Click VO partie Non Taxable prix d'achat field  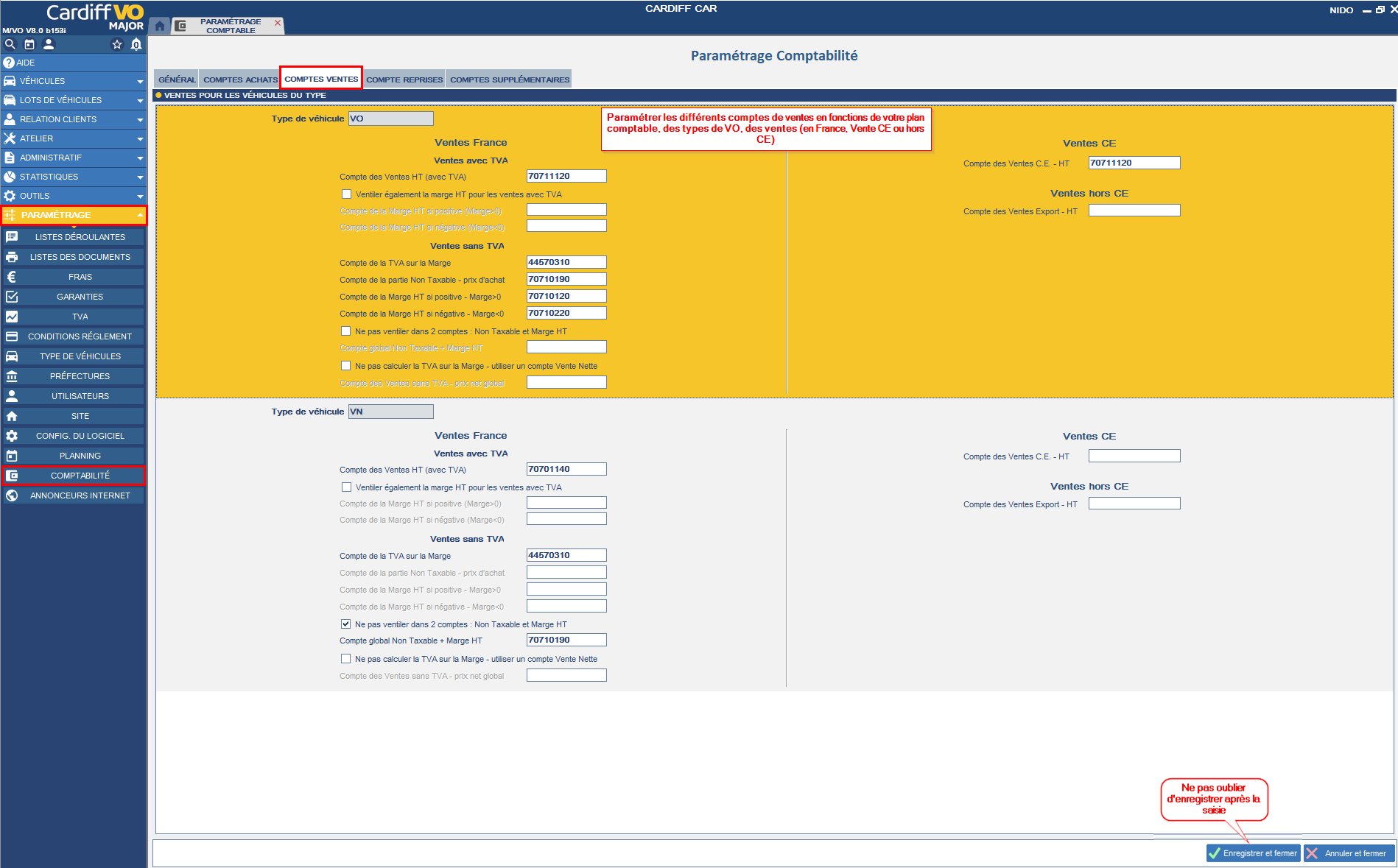coord(566,279)
